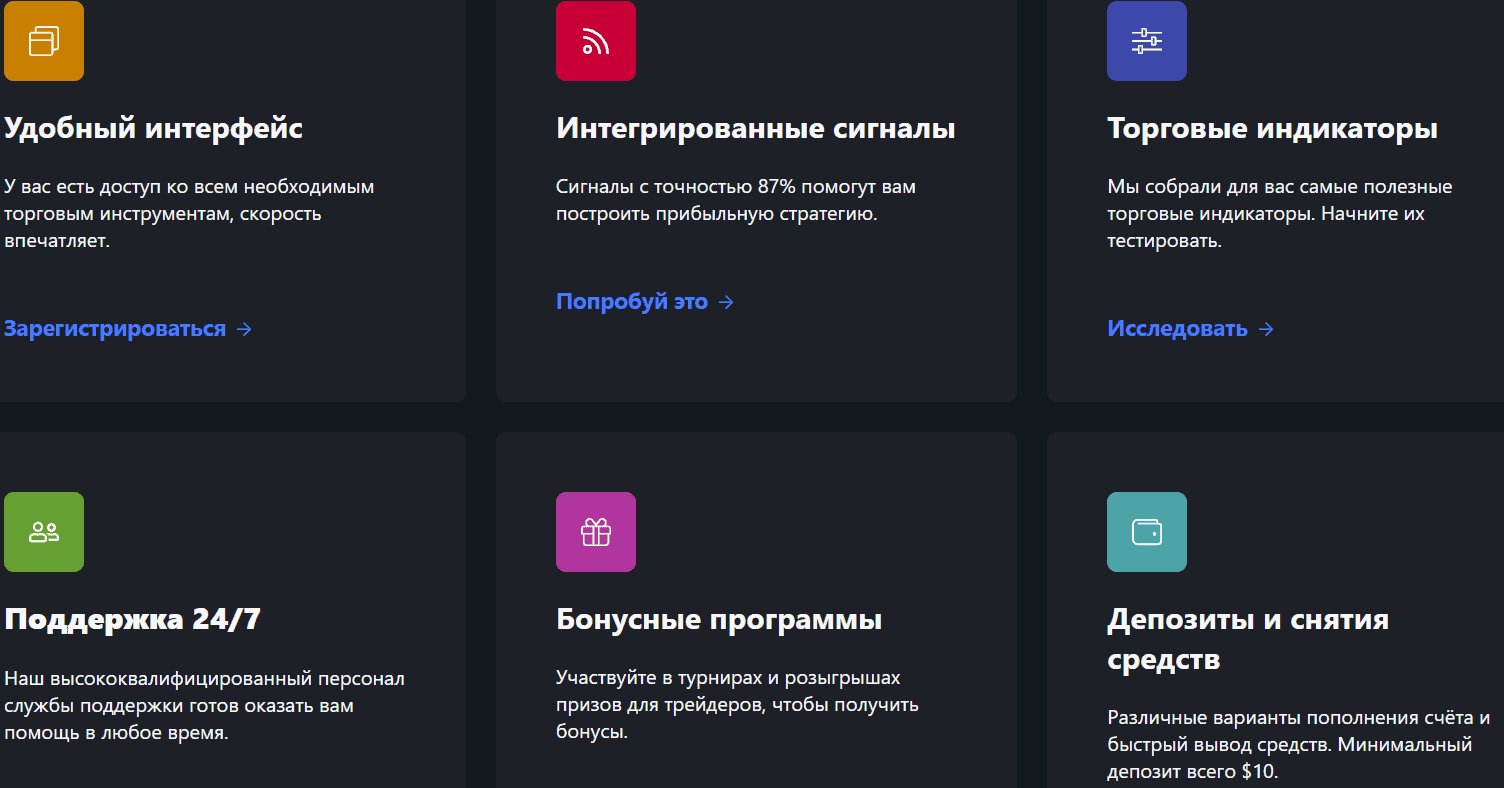Click the arrow next to Зарегистрироваться

point(244,329)
